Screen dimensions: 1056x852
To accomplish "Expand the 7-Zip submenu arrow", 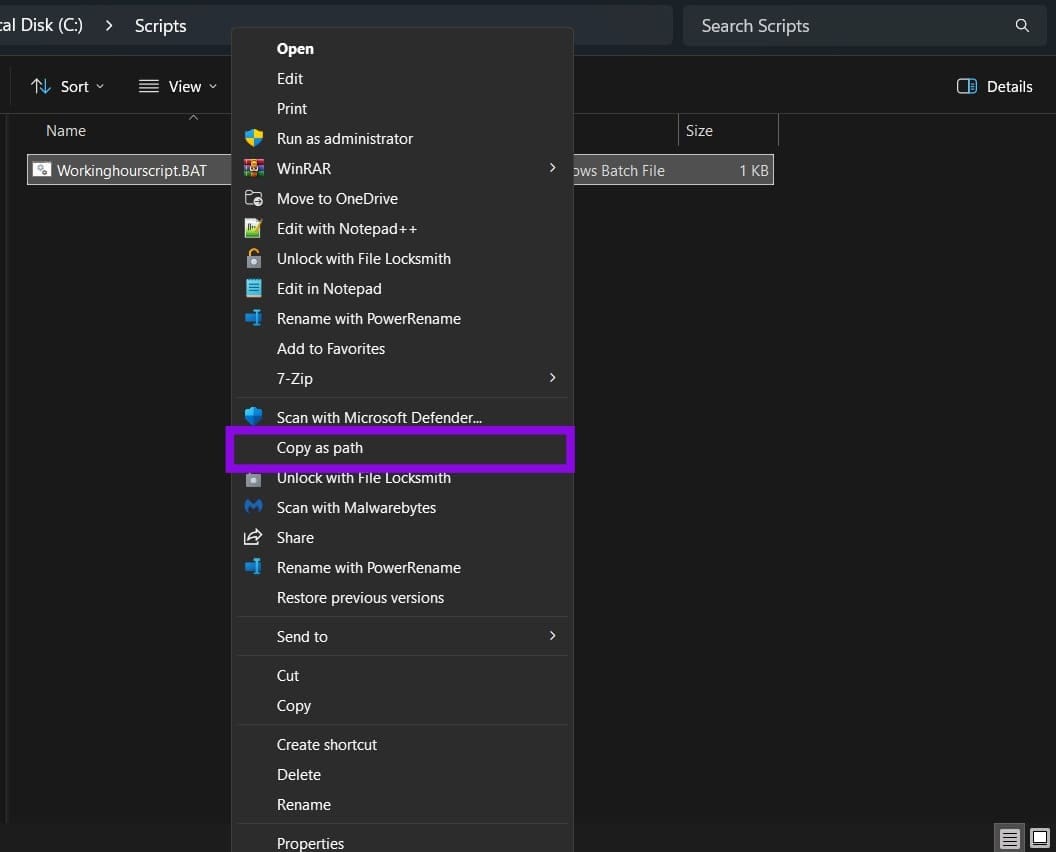I will coord(552,378).
